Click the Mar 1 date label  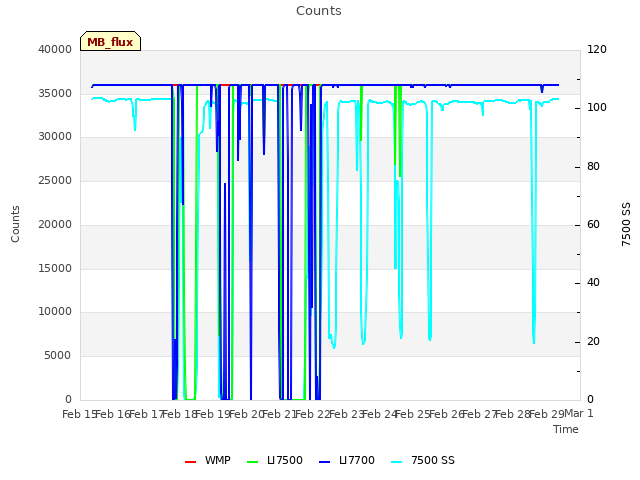click(x=579, y=413)
